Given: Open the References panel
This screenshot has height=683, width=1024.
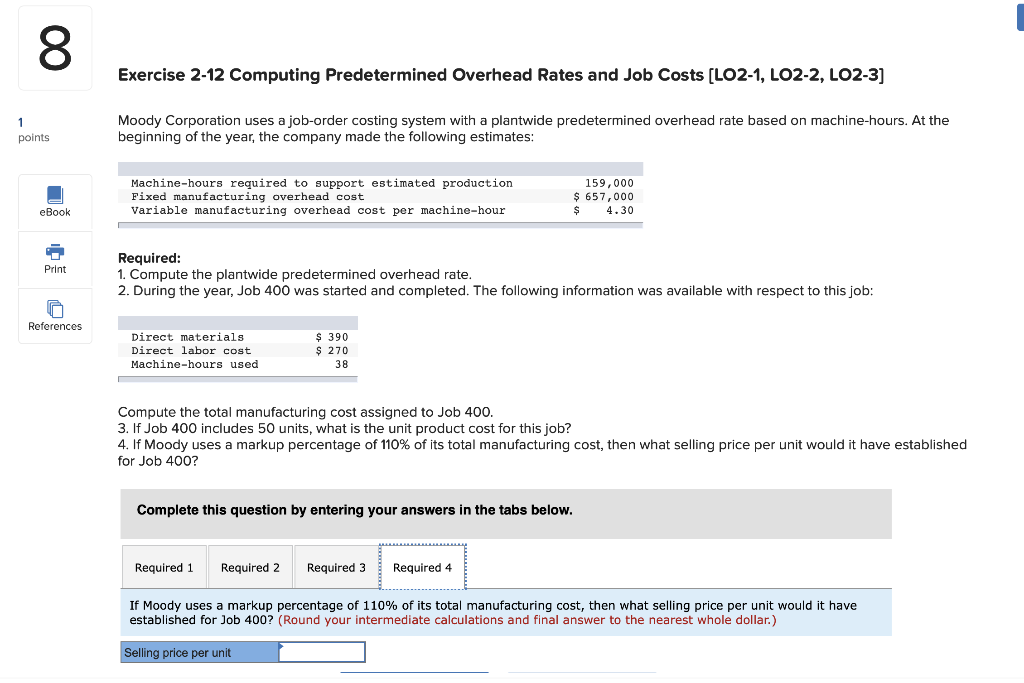Looking at the screenshot, I should 55,316.
